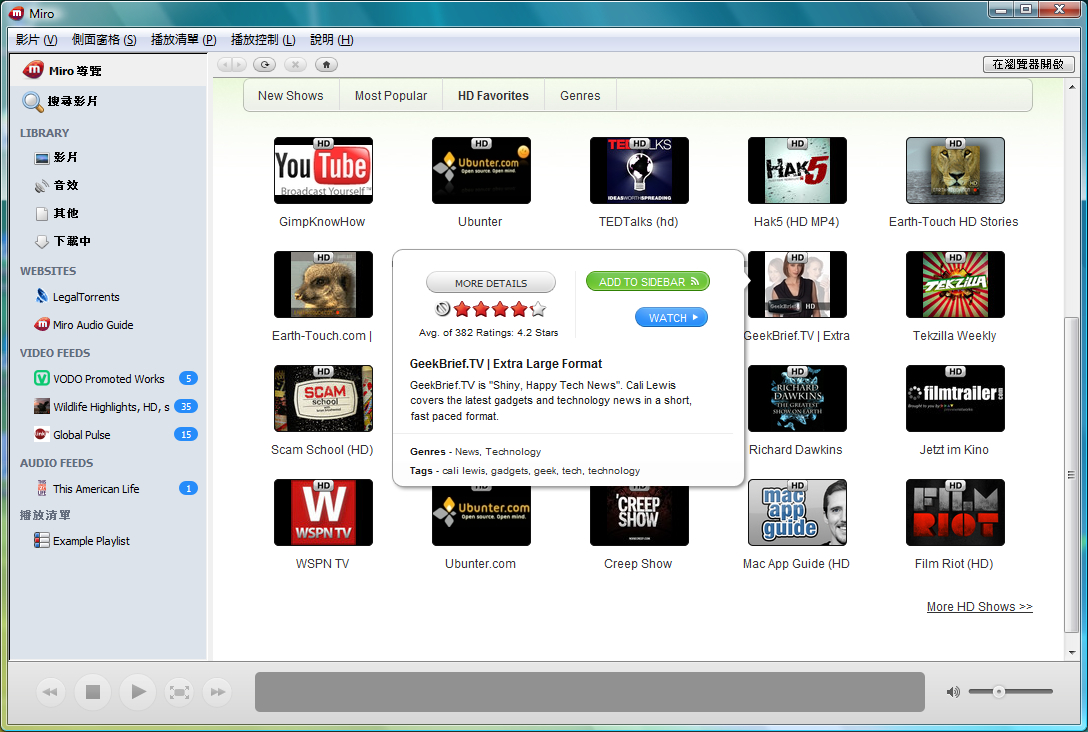Open the Earth-Touch.com meerkat thumbnail
This screenshot has width=1088, height=732.
pos(323,284)
